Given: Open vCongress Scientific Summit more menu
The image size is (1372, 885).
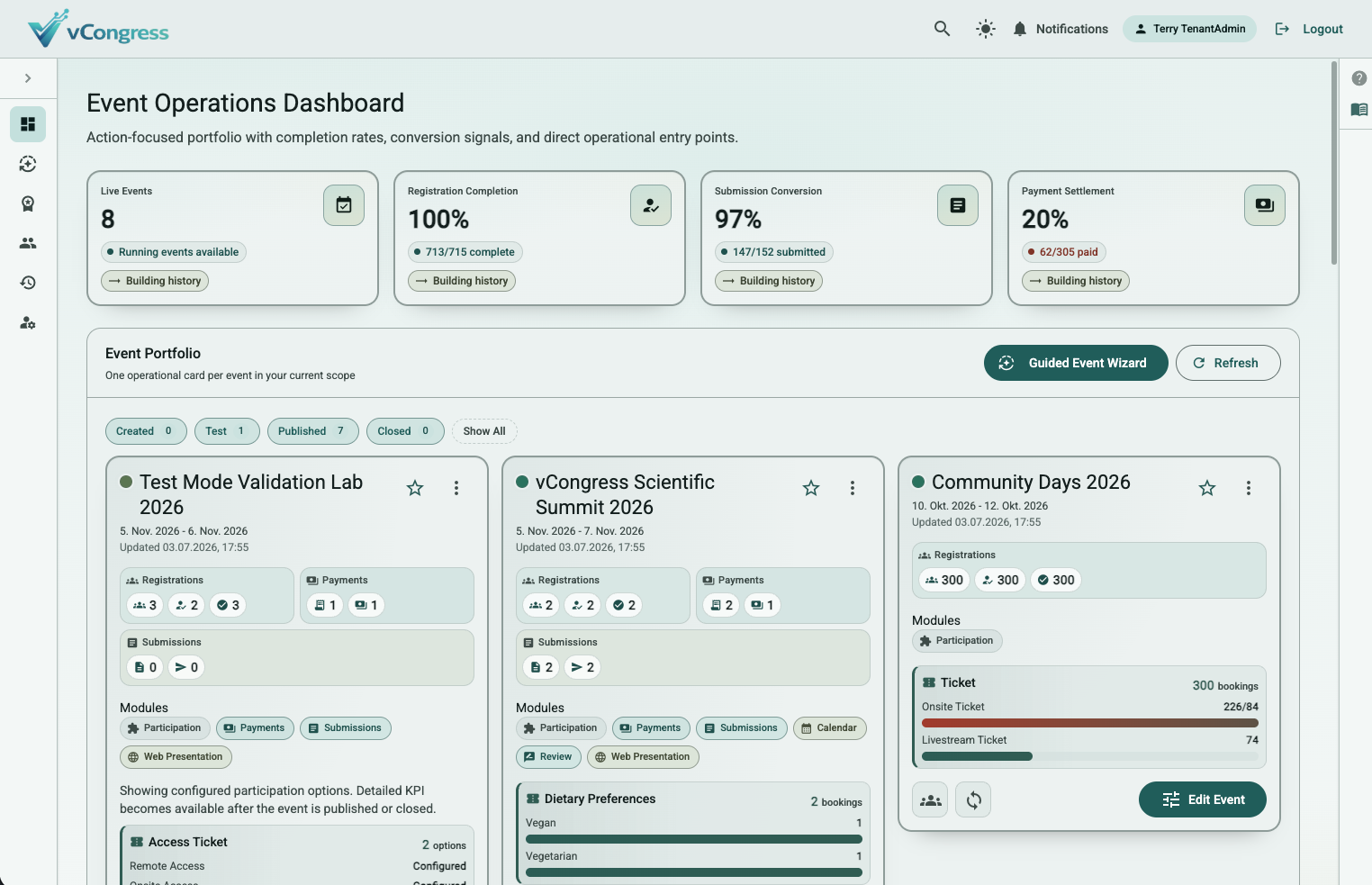Looking at the screenshot, I should tap(853, 488).
